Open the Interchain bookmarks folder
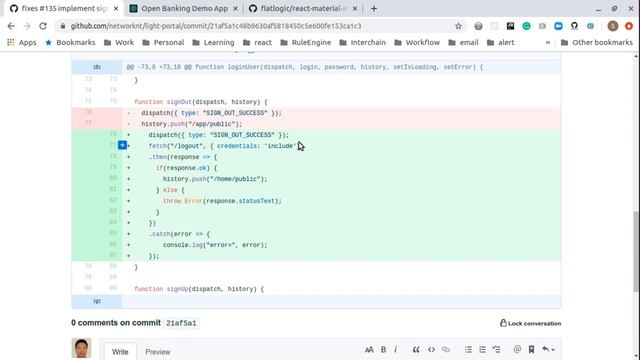 (362, 42)
